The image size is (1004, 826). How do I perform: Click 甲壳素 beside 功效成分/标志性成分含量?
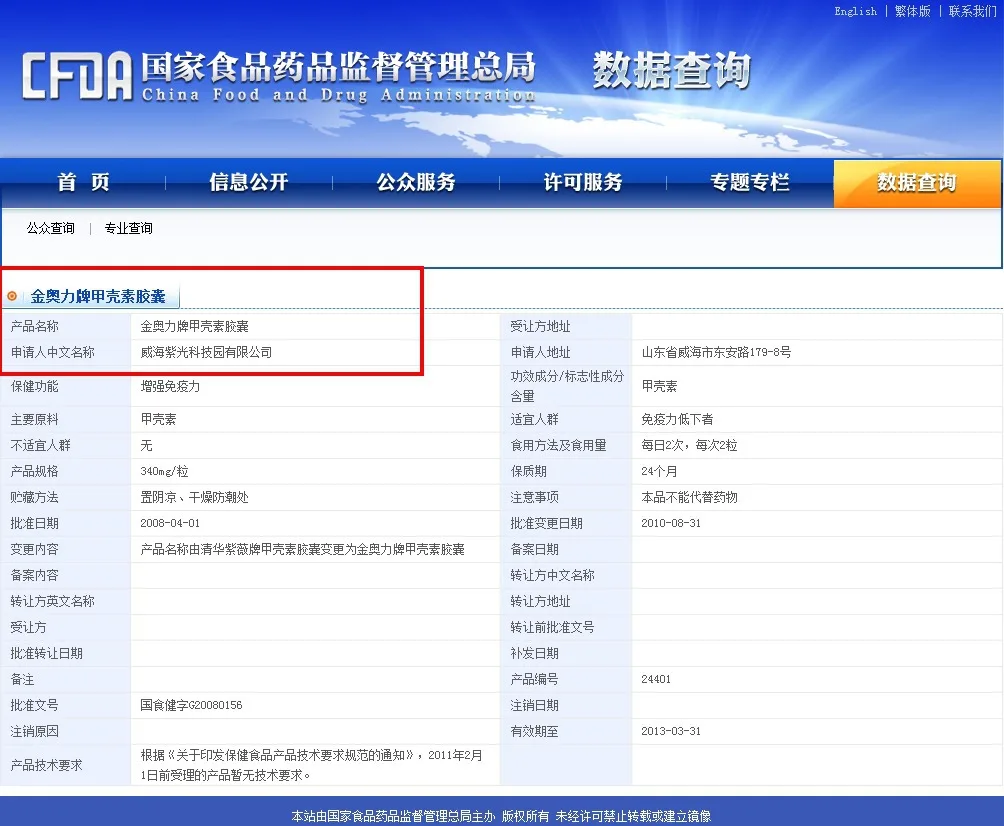[659, 386]
